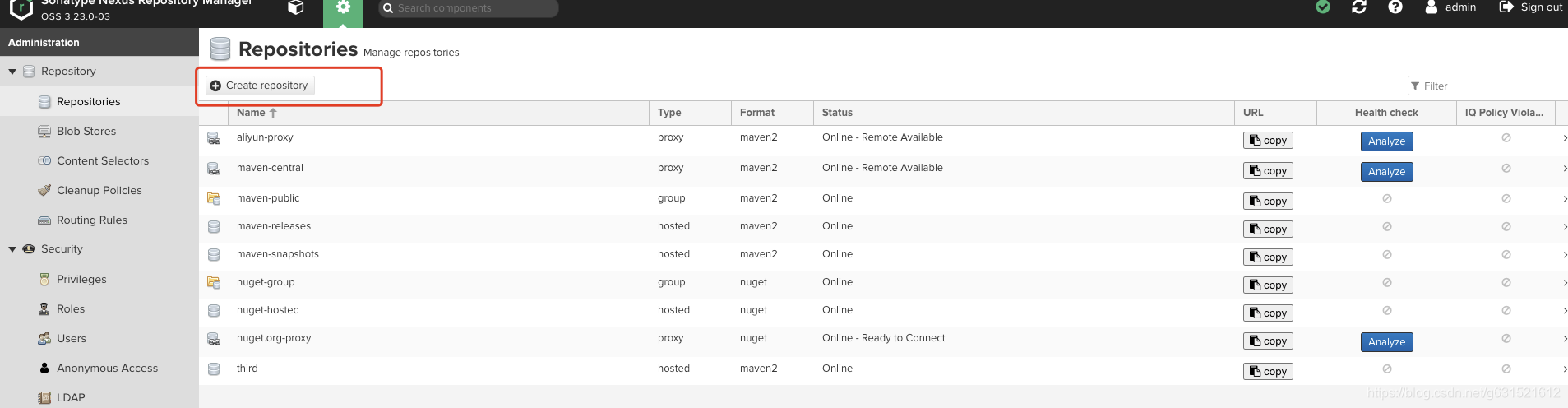The height and width of the screenshot is (408, 1568).
Task: Click the refresh icon in header
Action: click(1359, 7)
